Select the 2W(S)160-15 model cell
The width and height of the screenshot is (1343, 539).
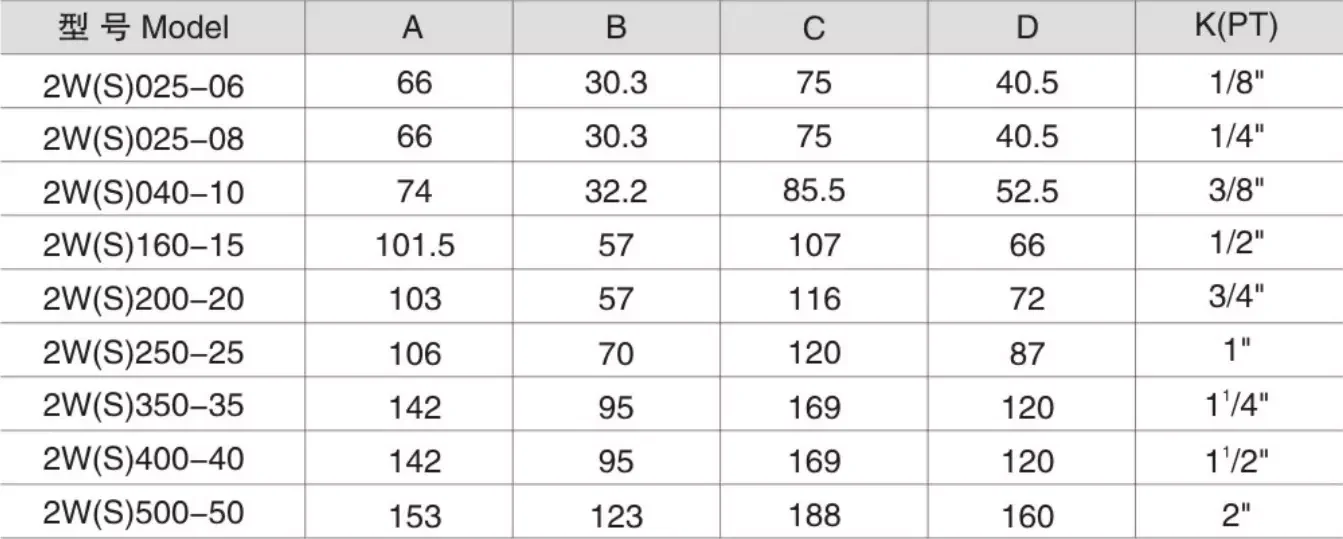tap(144, 244)
